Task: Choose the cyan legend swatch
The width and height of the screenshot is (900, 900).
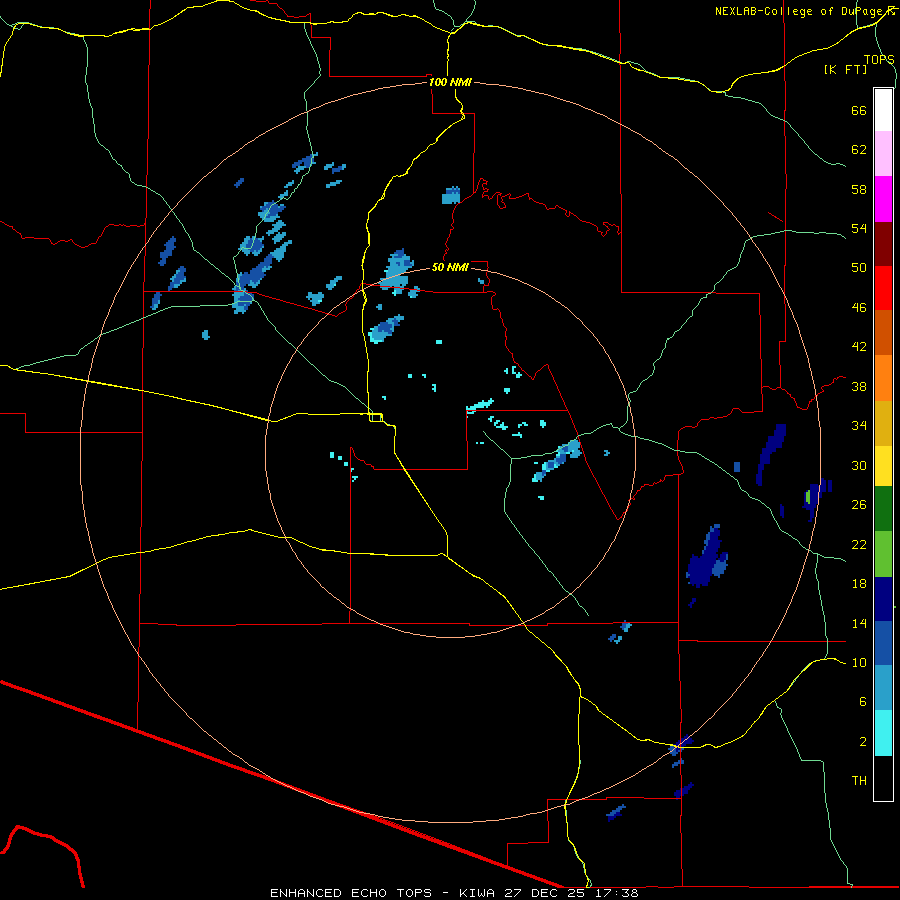Action: pos(883,733)
